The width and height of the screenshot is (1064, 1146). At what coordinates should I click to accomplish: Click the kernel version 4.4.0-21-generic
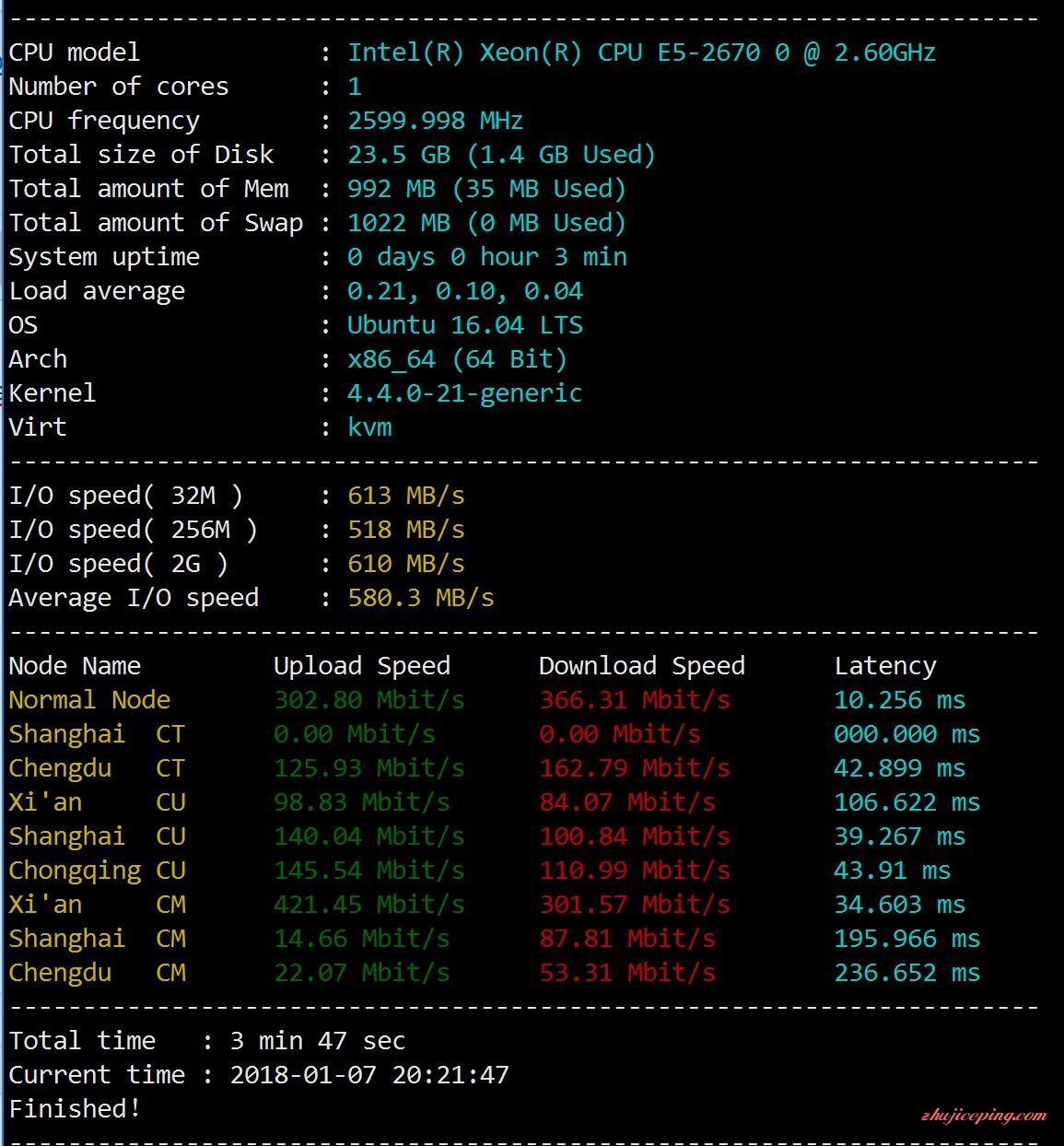point(465,393)
